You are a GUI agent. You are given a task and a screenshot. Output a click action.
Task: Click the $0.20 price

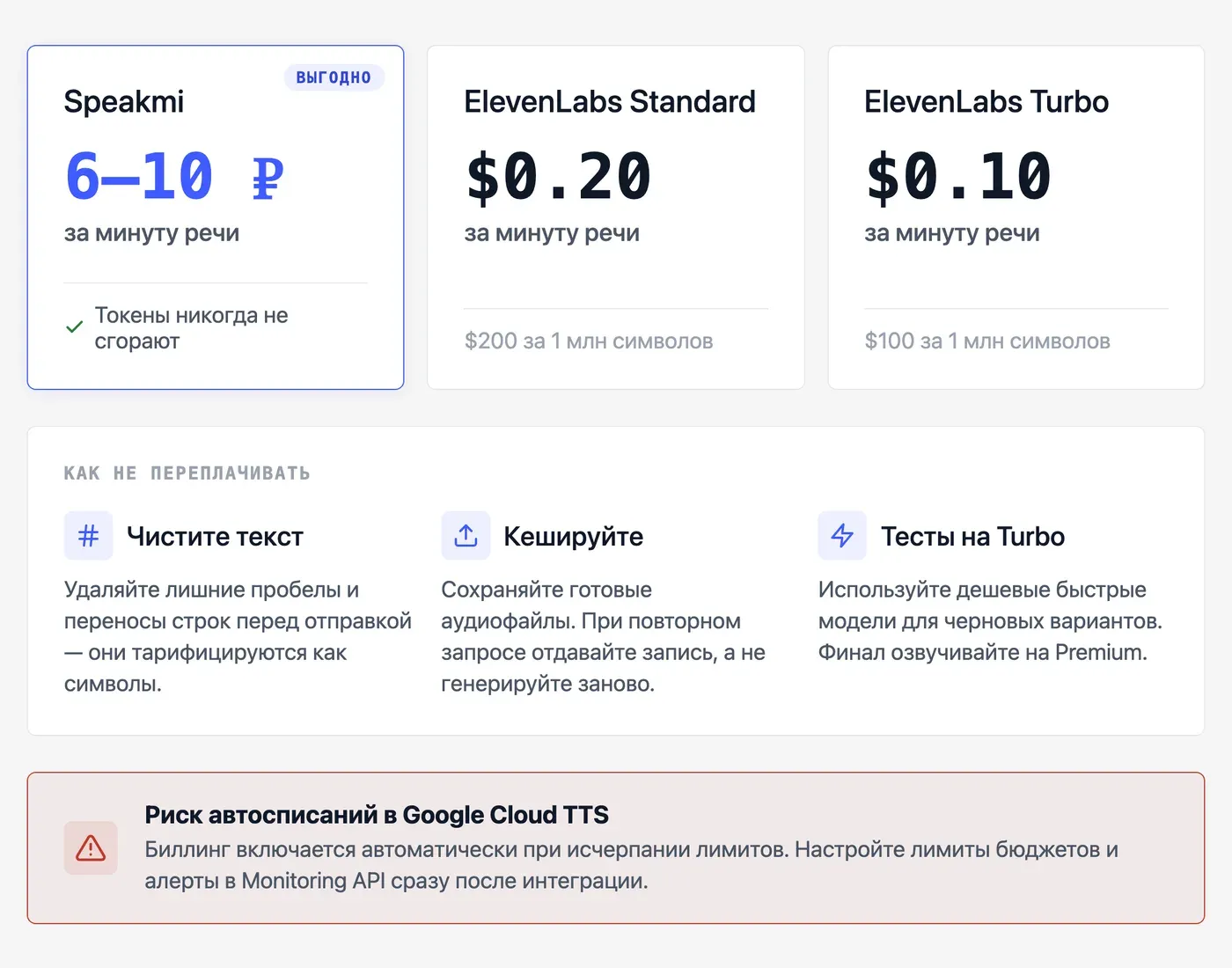(x=558, y=176)
